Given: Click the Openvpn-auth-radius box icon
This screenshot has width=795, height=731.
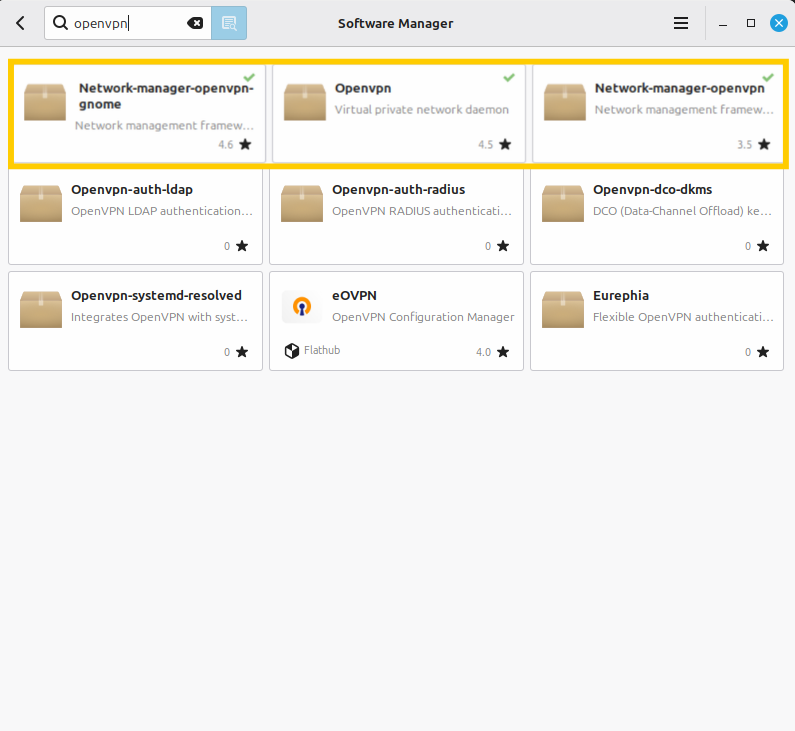Looking at the screenshot, I should click(x=302, y=204).
